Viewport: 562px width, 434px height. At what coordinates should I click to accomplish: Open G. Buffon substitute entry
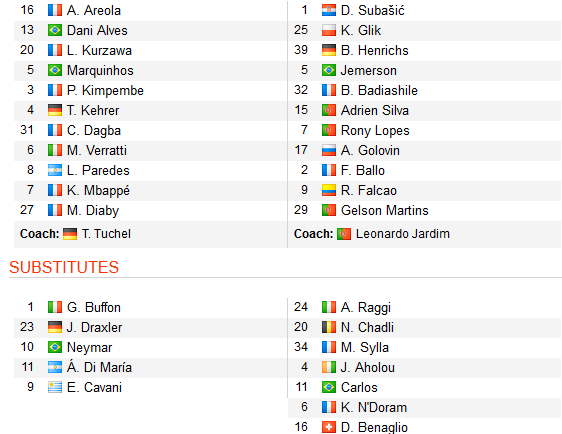click(x=94, y=307)
